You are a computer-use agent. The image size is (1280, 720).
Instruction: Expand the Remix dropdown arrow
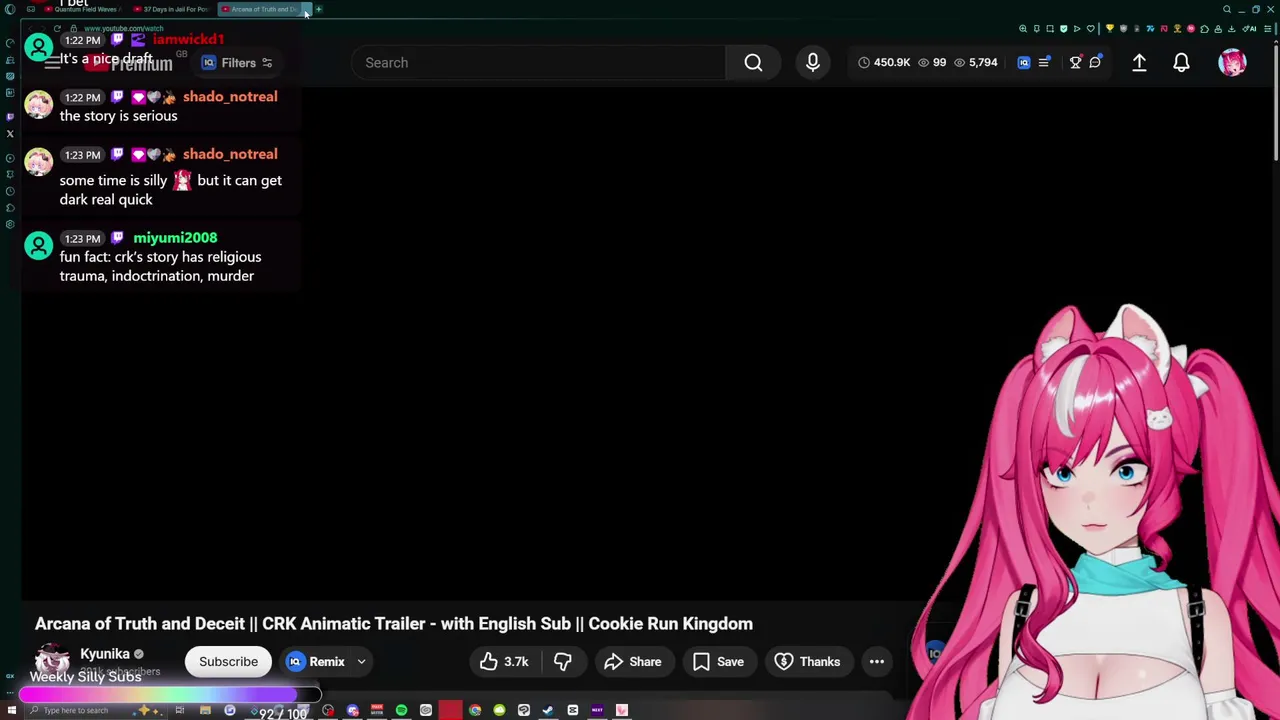pos(361,662)
